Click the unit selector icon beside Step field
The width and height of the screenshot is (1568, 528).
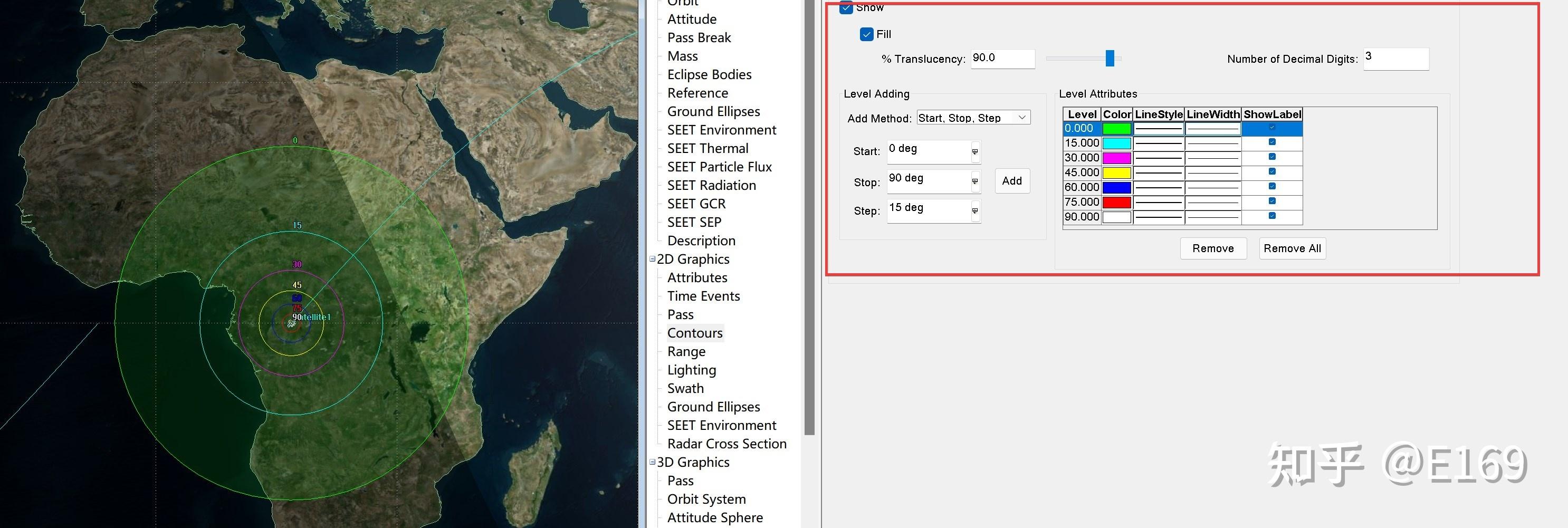974,210
